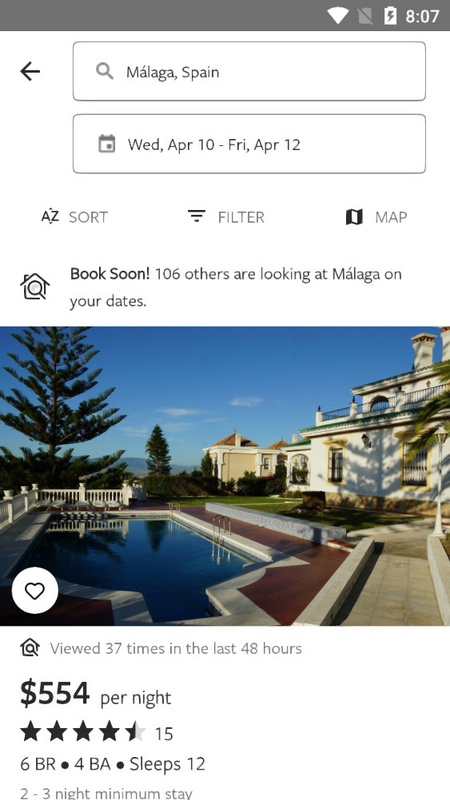
Task: View the star rating with 15 reviews
Action: pos(96,733)
